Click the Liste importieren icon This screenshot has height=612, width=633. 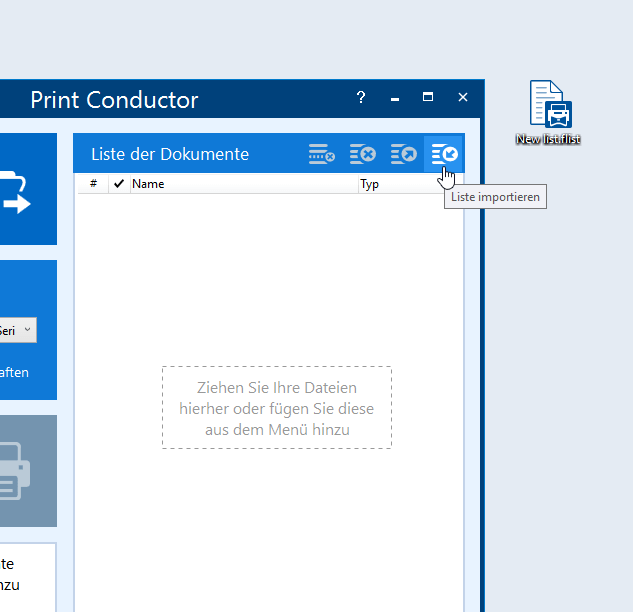click(444, 154)
